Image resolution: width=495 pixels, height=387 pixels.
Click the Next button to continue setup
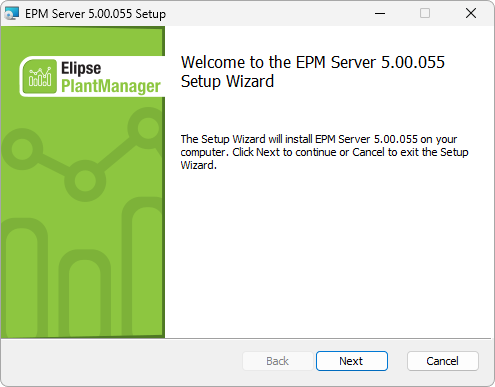(x=352, y=361)
